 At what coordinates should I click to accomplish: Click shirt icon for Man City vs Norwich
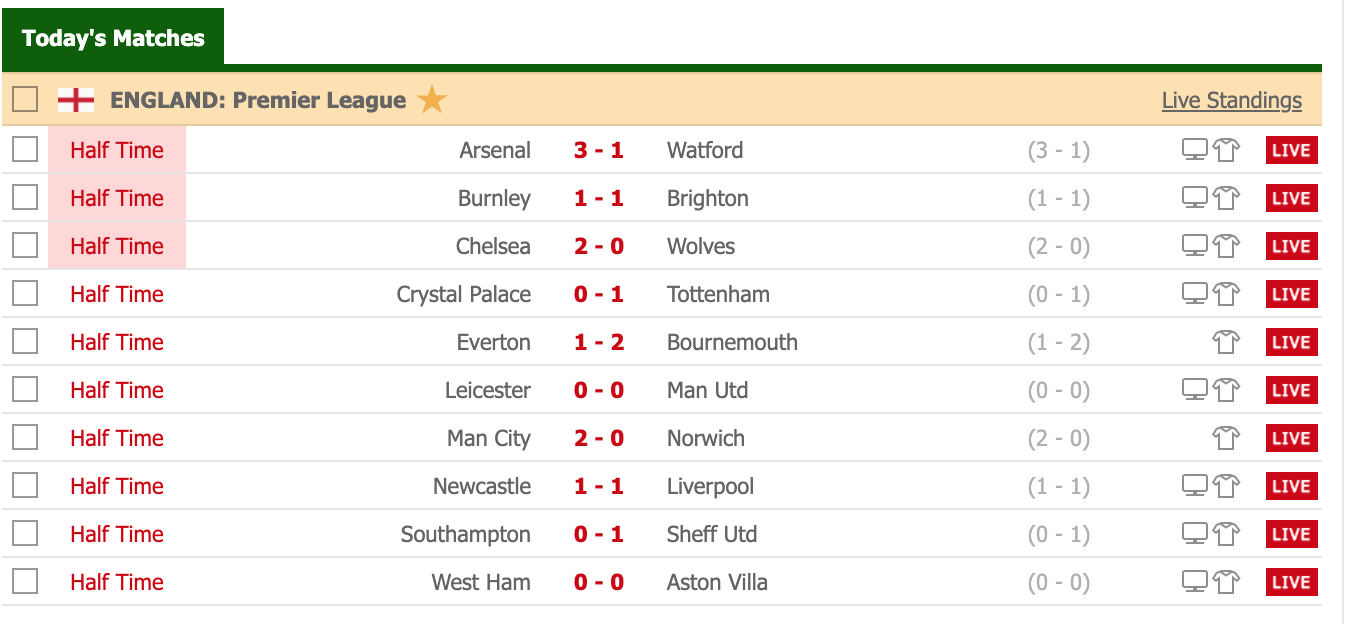coord(1227,438)
